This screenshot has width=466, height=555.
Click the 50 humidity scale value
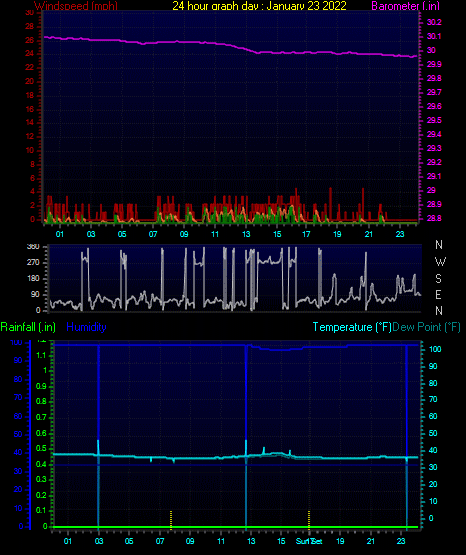(x=18, y=434)
